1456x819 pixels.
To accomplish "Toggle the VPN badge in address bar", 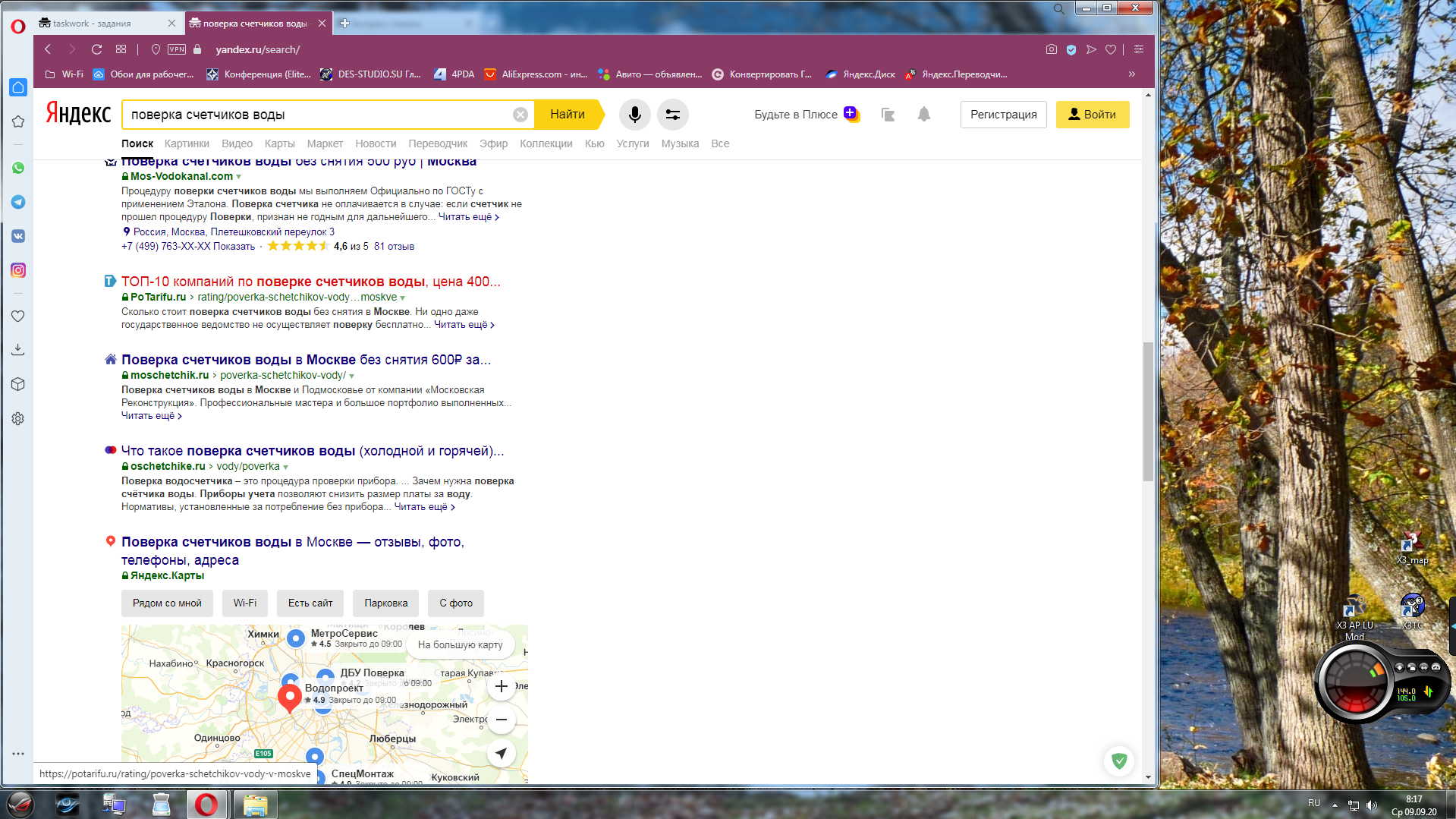I will 177,49.
